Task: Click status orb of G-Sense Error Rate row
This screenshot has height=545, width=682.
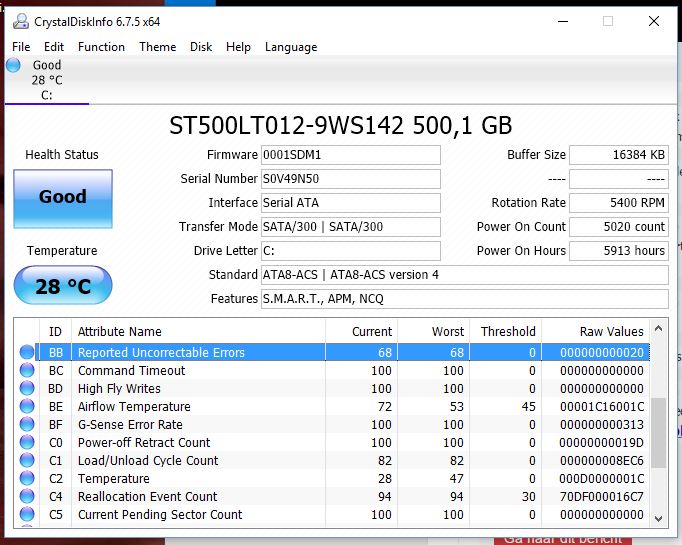Action: pyautogui.click(x=27, y=424)
